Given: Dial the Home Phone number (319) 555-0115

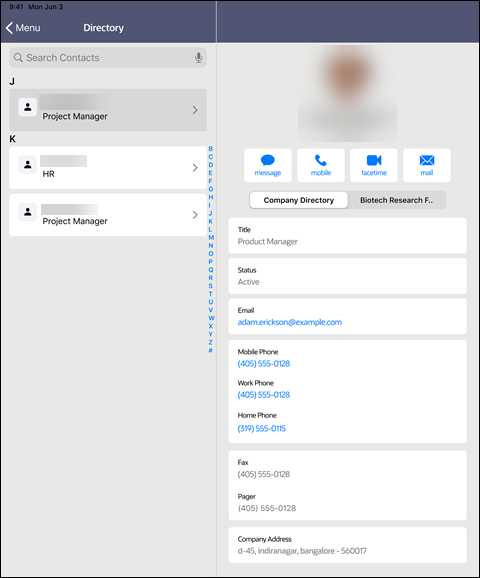Looking at the screenshot, I should pyautogui.click(x=262, y=428).
